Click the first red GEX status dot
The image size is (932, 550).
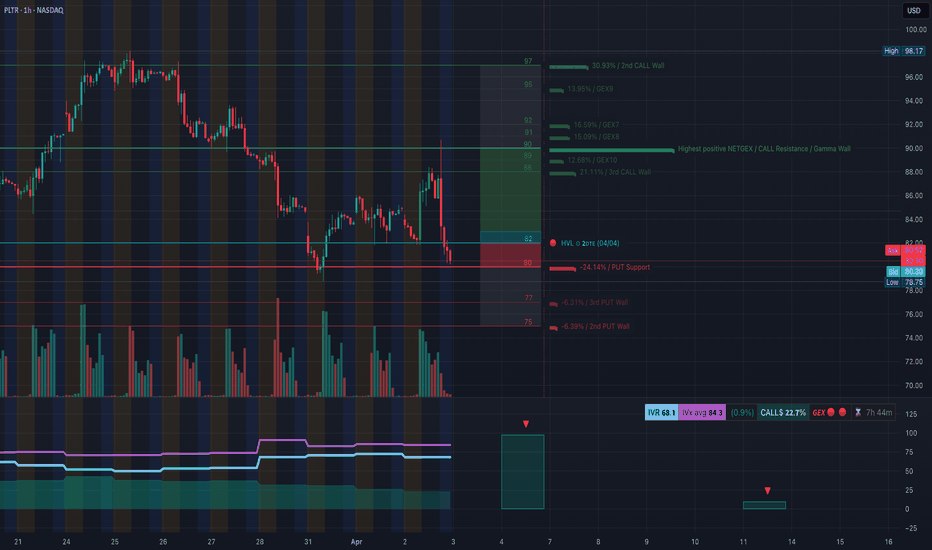tap(831, 412)
